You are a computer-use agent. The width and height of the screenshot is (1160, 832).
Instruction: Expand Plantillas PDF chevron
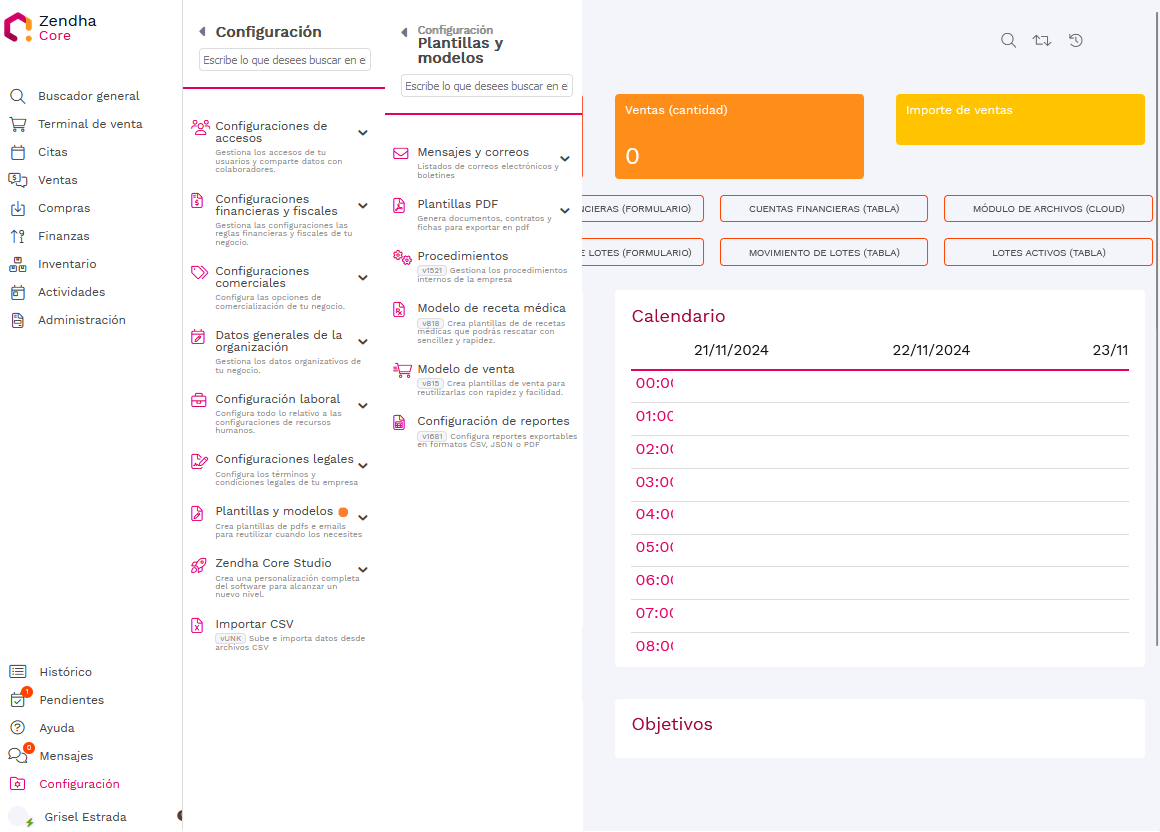tap(565, 210)
